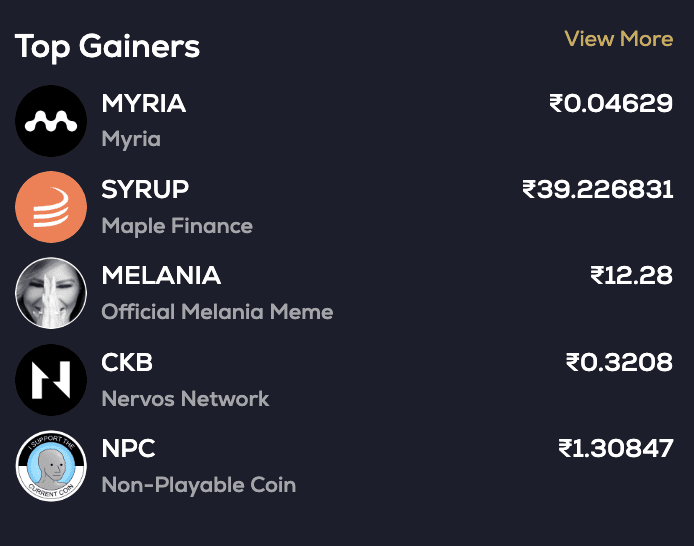The image size is (694, 546).
Task: Click the MYRIA price ₹0.04629
Action: [610, 103]
